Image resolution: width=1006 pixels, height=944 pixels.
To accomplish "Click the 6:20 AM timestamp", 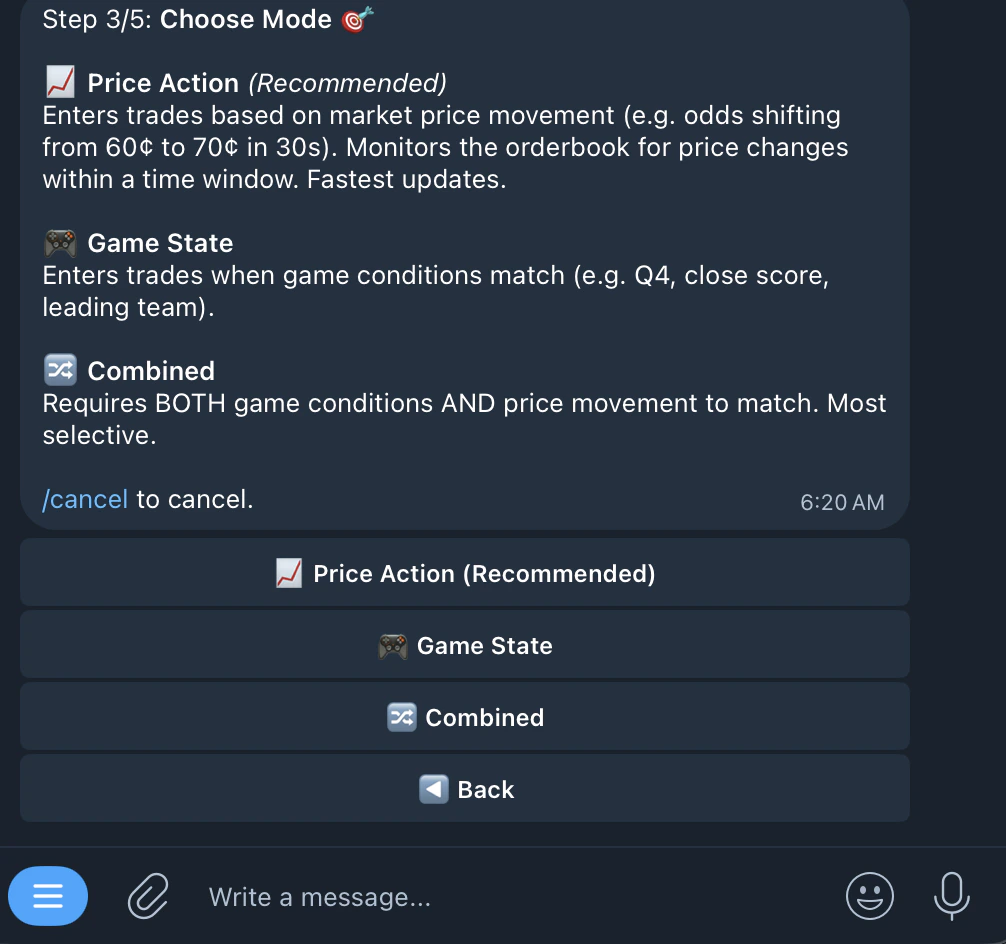I will (x=841, y=503).
